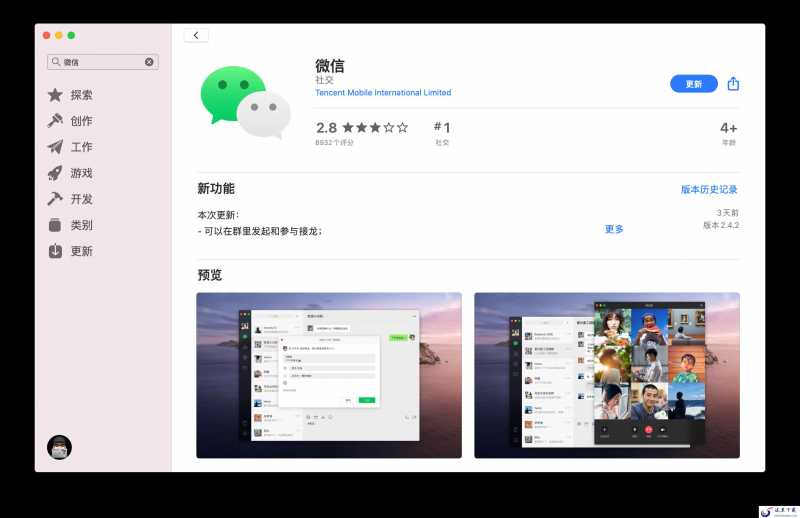
Task: Click the 新功能 heading
Action: tap(216, 188)
